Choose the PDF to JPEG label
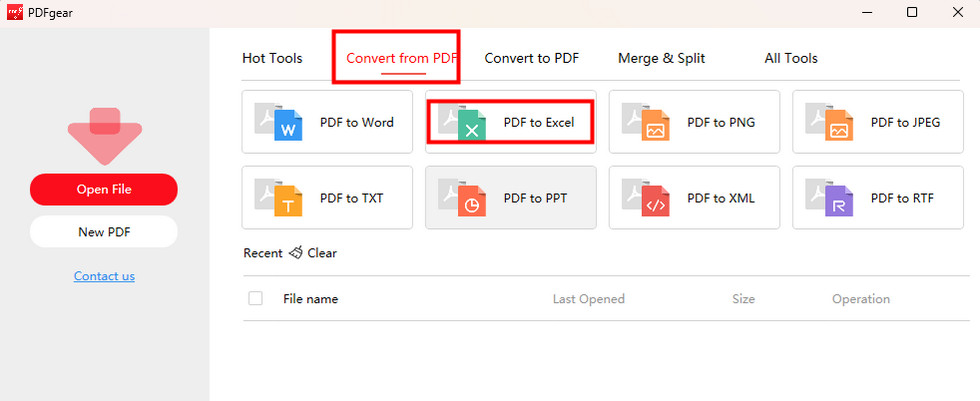 [906, 122]
